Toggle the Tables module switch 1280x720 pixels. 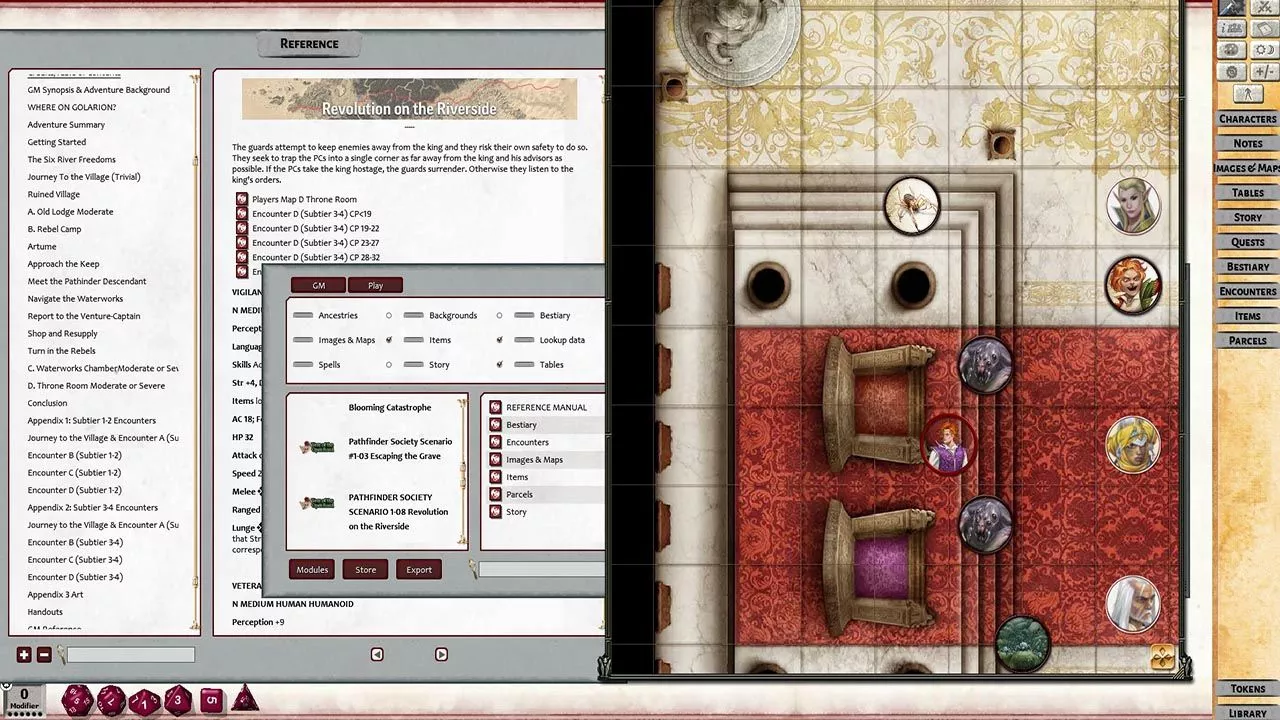(x=524, y=365)
